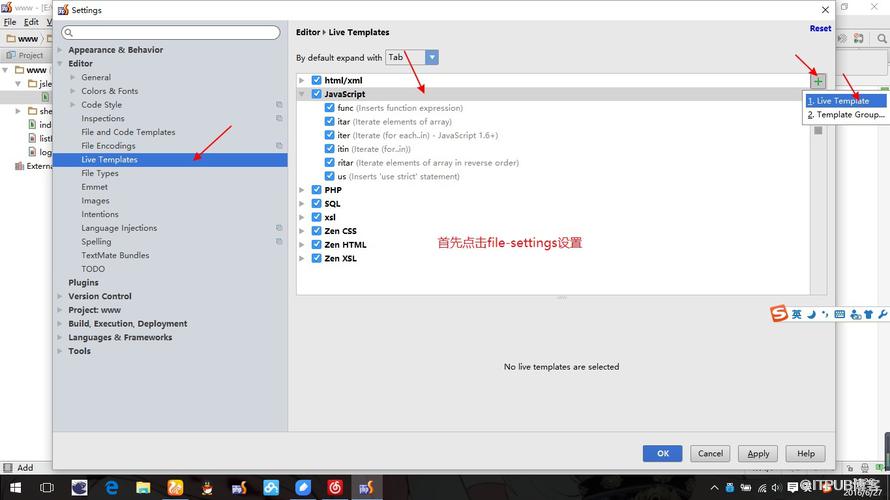Viewport: 890px width, 500px height.
Task: Expand Version Control settings node
Action: point(60,296)
